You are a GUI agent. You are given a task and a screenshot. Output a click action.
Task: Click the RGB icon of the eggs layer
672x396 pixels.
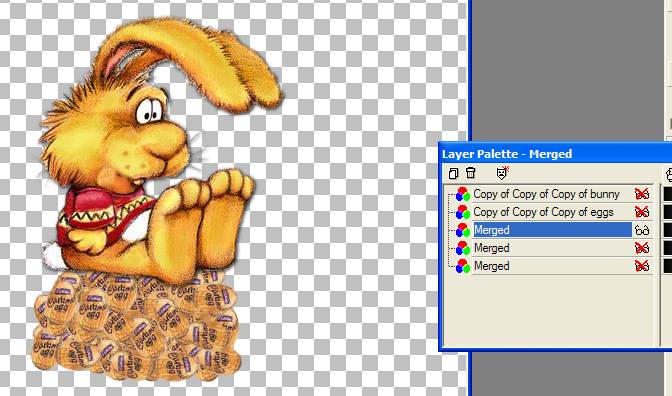462,212
